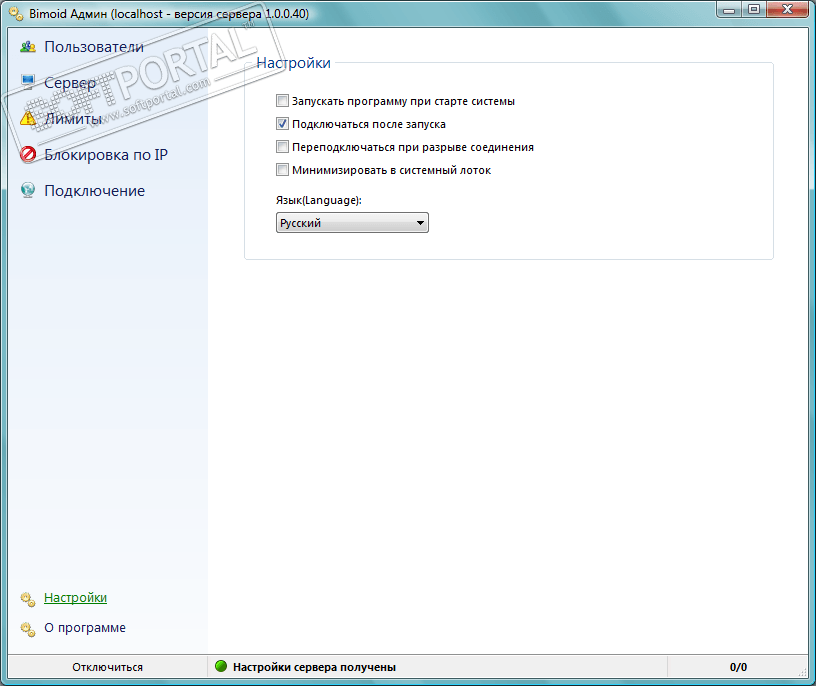
Task: Open the Язык(Language) dropdown showing Русский
Action: tap(352, 223)
